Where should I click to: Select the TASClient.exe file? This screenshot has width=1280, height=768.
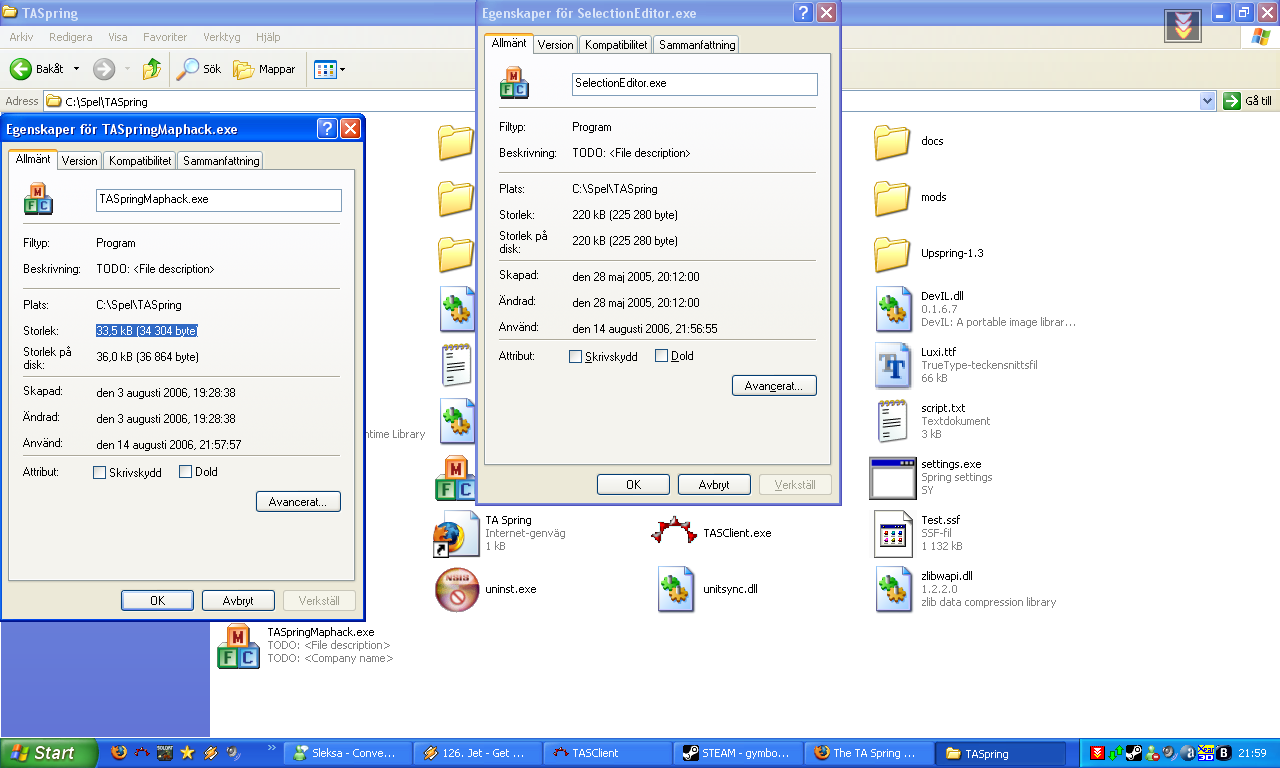click(712, 533)
